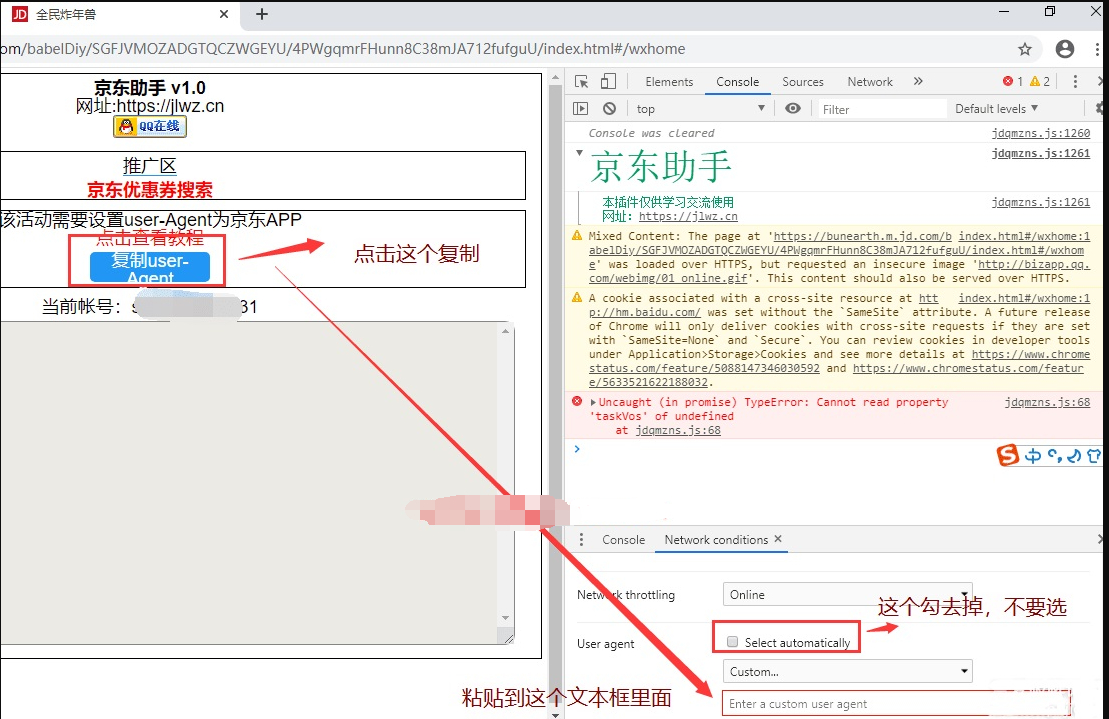
Task: Click the eye live expression icon
Action: coord(793,108)
